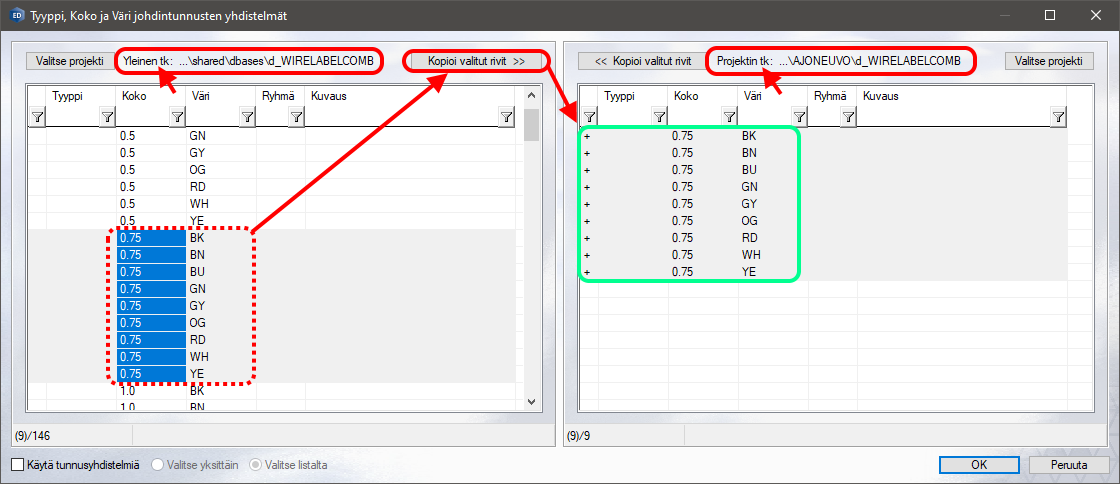
Task: Copy selected rows to the left with << Kopioi valitut rivit
Action: coord(645,61)
